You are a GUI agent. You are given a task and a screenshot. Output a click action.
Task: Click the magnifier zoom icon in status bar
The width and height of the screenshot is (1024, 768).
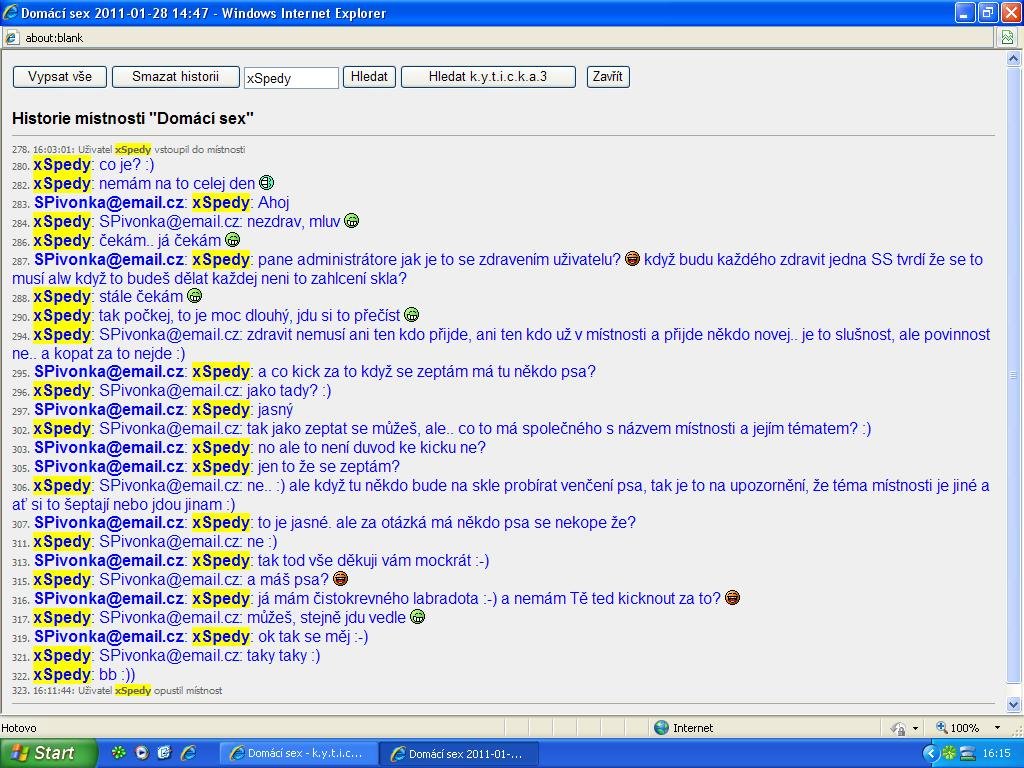[942, 728]
